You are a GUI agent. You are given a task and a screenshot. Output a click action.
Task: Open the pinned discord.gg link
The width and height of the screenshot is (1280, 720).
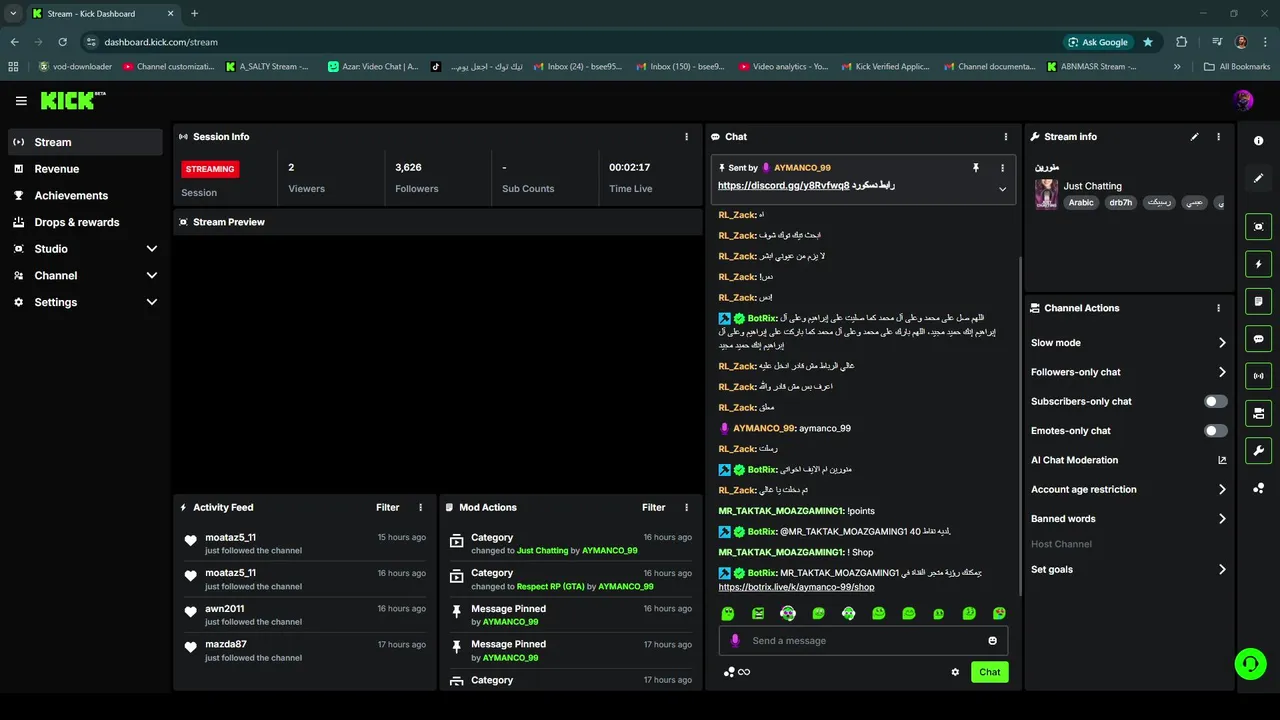click(x=783, y=186)
